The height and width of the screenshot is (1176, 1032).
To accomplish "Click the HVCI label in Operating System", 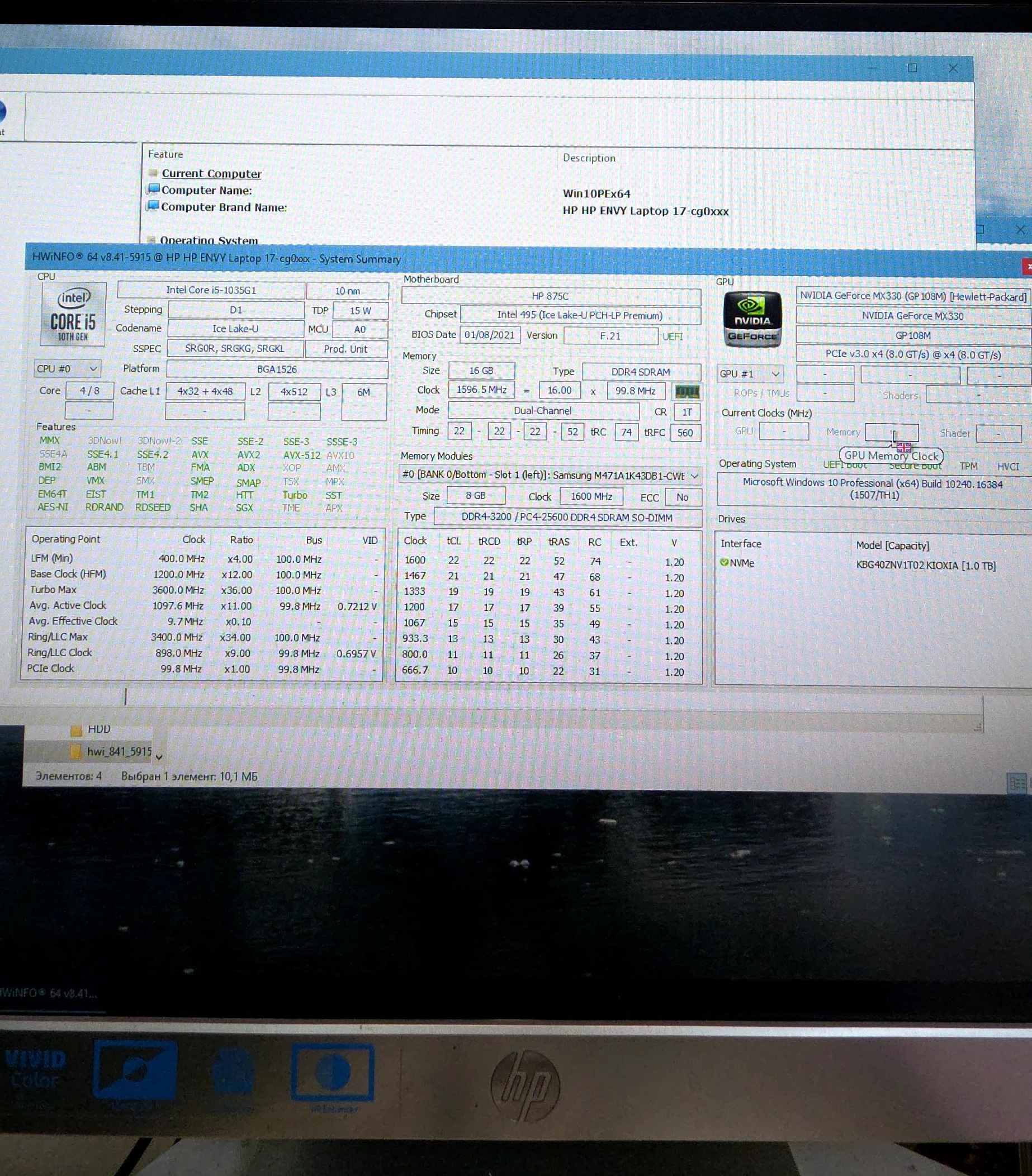I will click(1008, 467).
